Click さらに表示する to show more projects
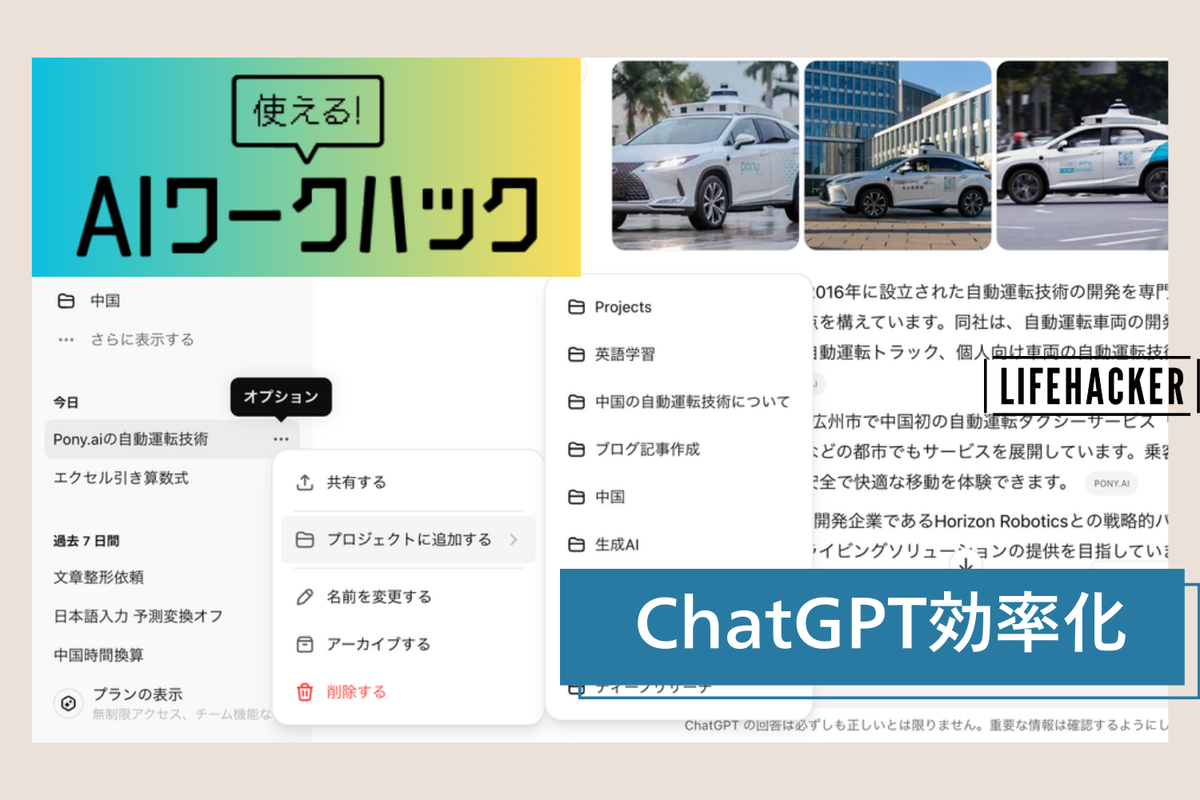Screen dimensions: 1200x800 pos(142,340)
